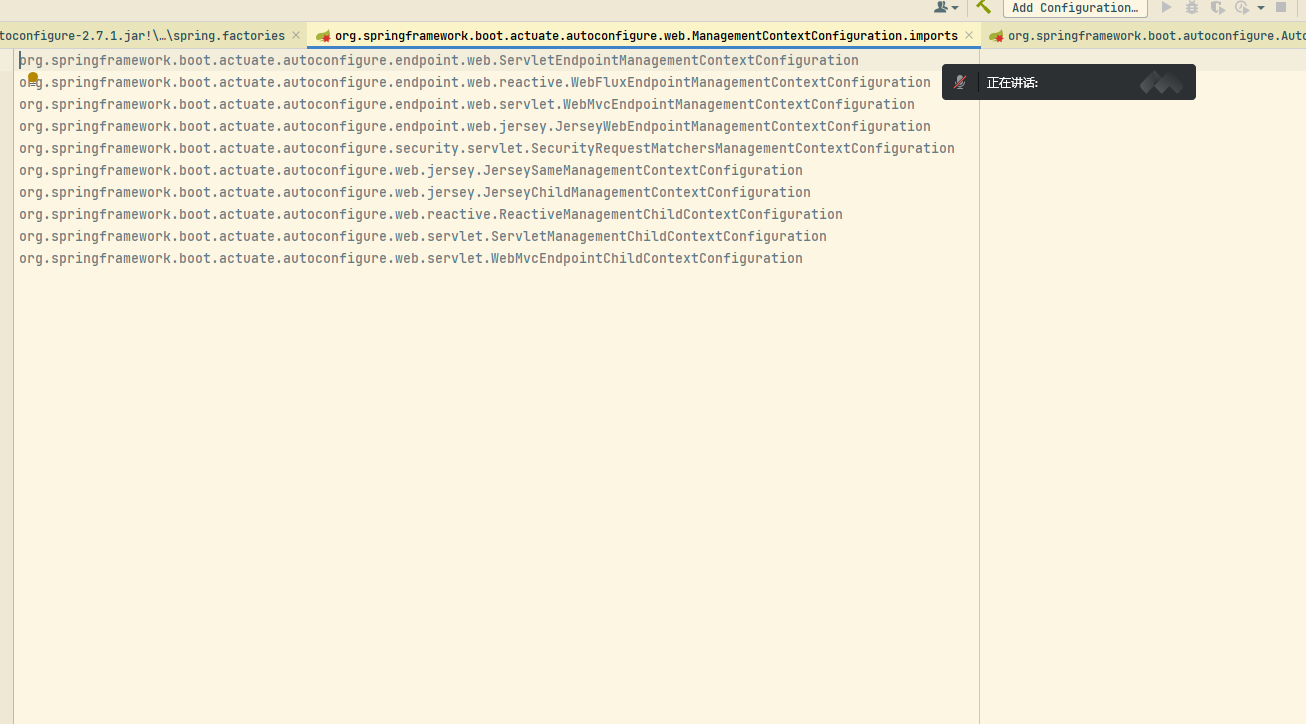Click the Build Project hammer icon
The image size is (1306, 724).
(984, 7)
